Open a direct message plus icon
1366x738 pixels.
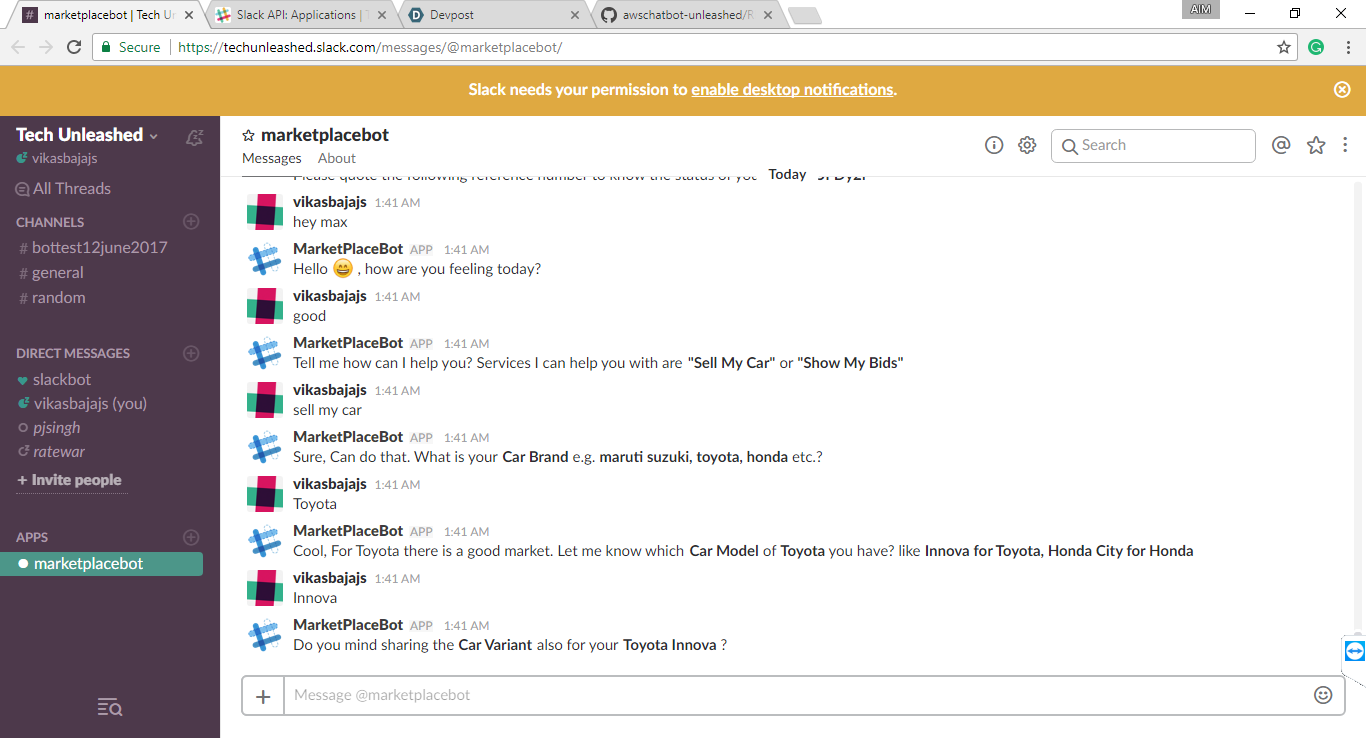192,353
